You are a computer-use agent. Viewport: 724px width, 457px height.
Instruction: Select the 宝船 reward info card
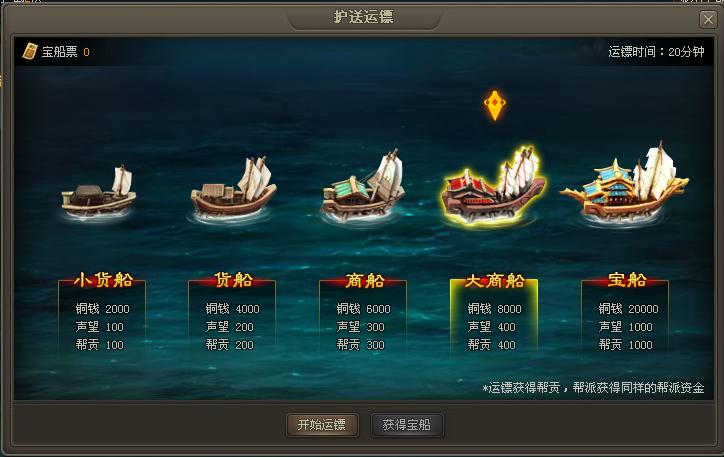(625, 313)
